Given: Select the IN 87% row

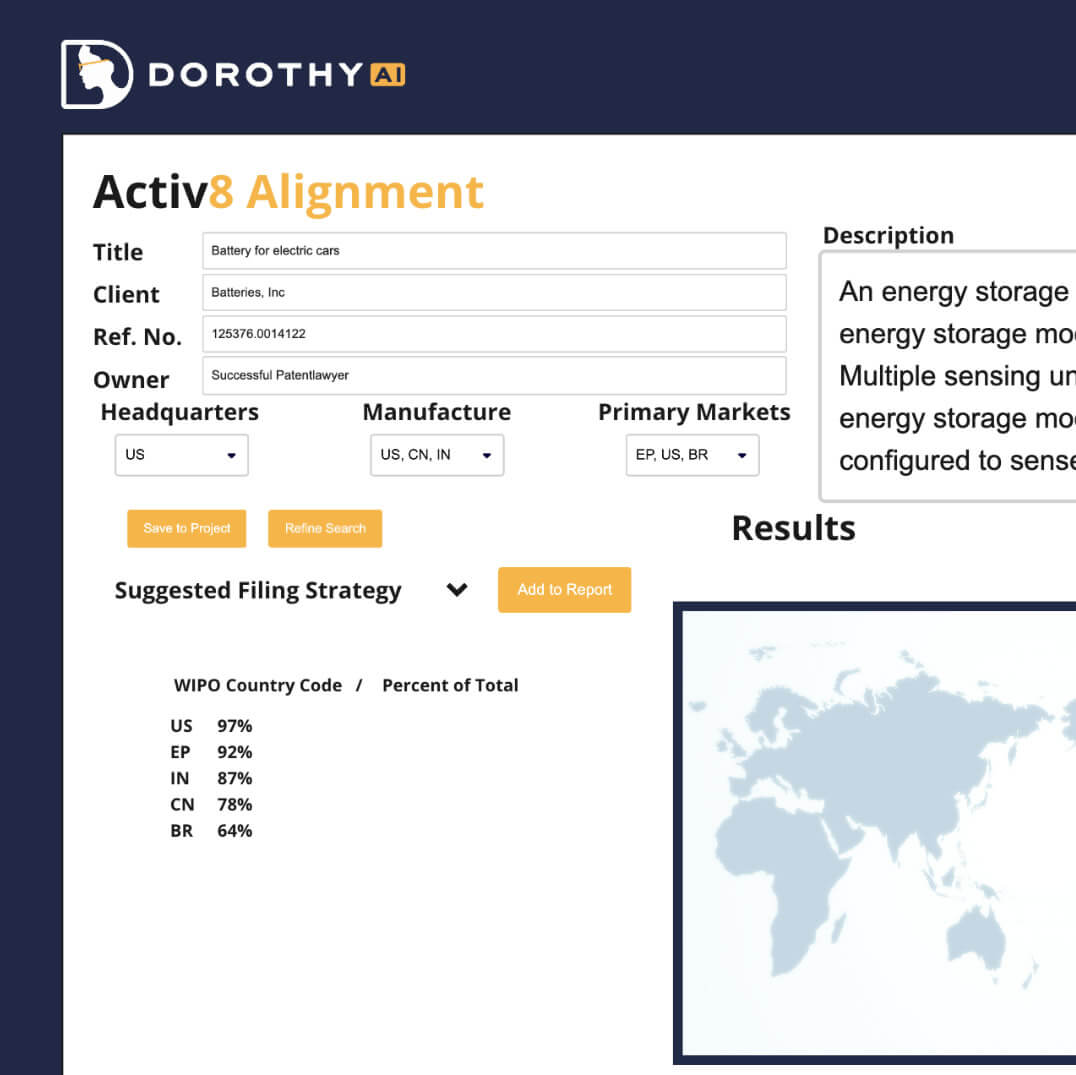Looking at the screenshot, I should tap(211, 778).
